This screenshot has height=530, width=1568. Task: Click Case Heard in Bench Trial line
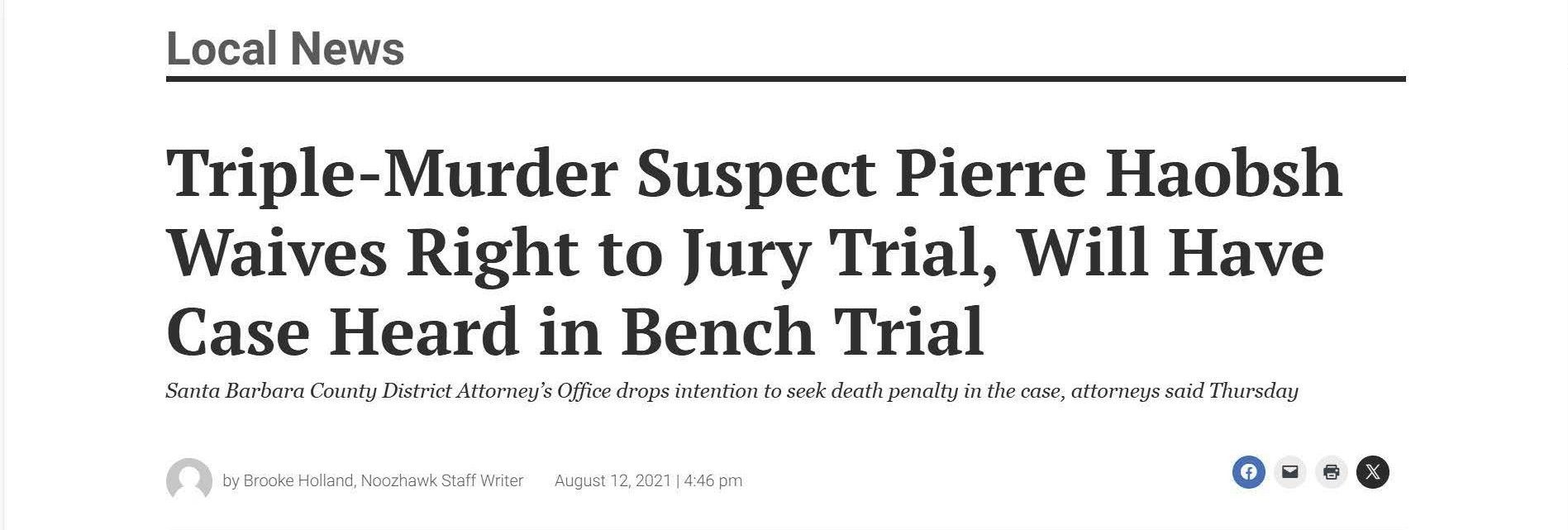(574, 332)
